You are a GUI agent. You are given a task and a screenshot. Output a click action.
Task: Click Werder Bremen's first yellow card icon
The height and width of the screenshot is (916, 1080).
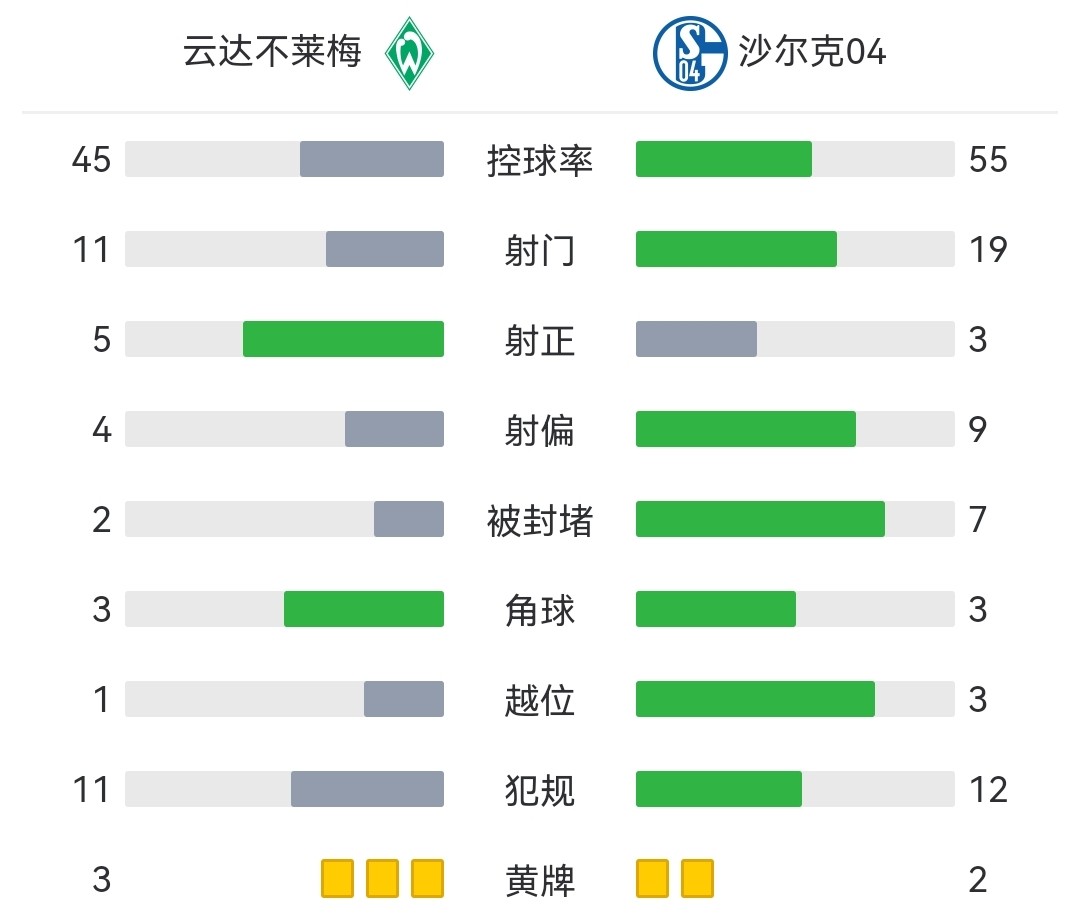tap(338, 879)
